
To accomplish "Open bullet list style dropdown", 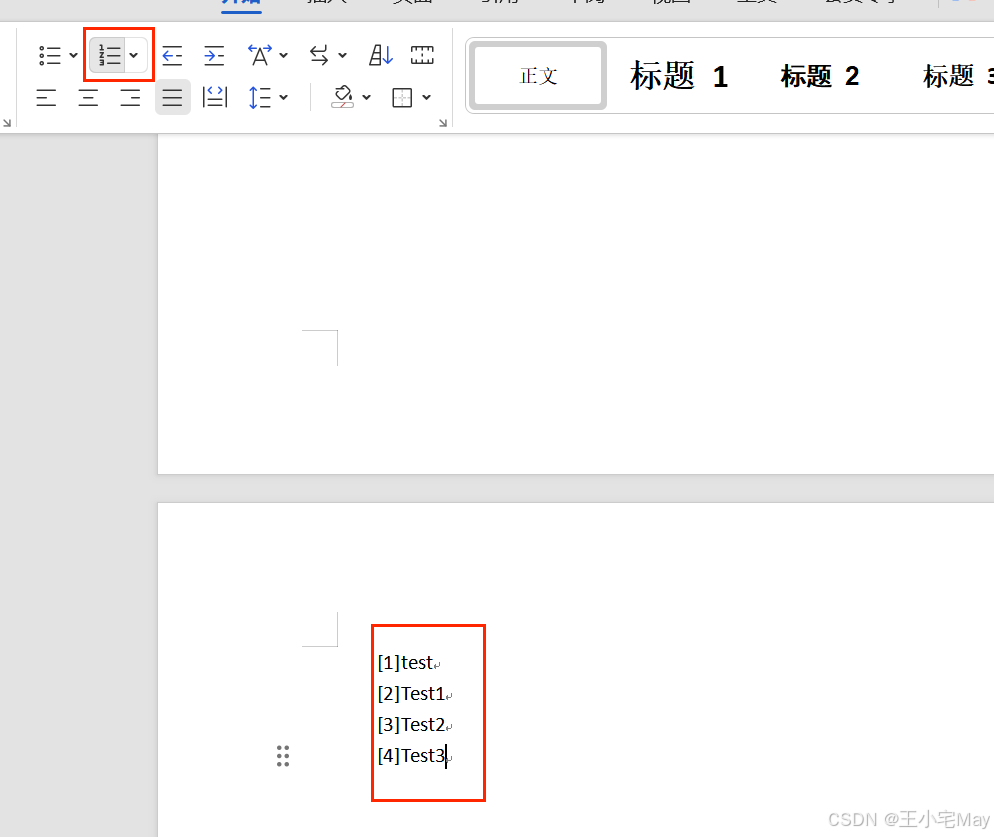I will 73,55.
